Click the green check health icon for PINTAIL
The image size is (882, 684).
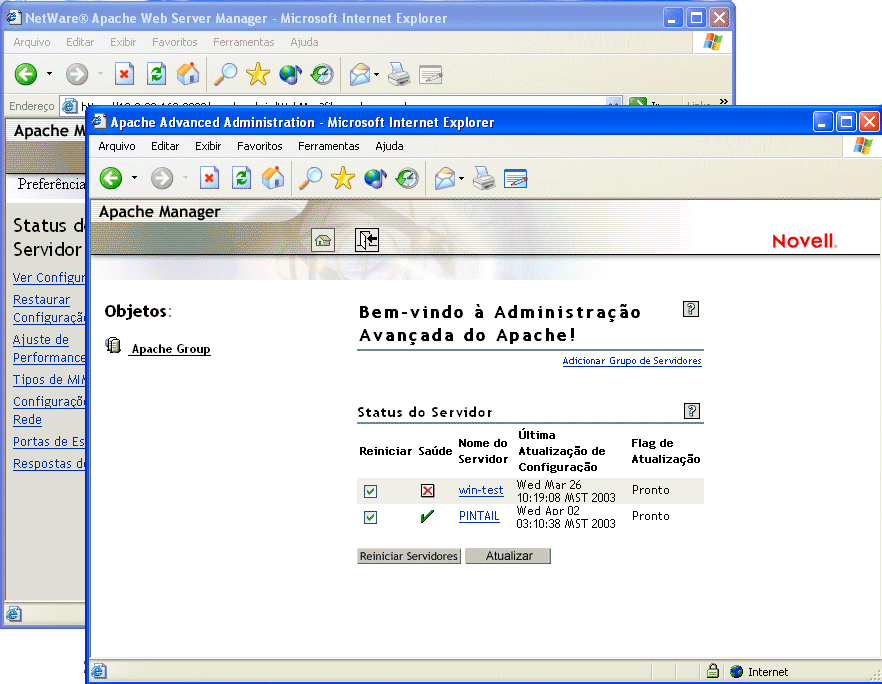pos(427,516)
